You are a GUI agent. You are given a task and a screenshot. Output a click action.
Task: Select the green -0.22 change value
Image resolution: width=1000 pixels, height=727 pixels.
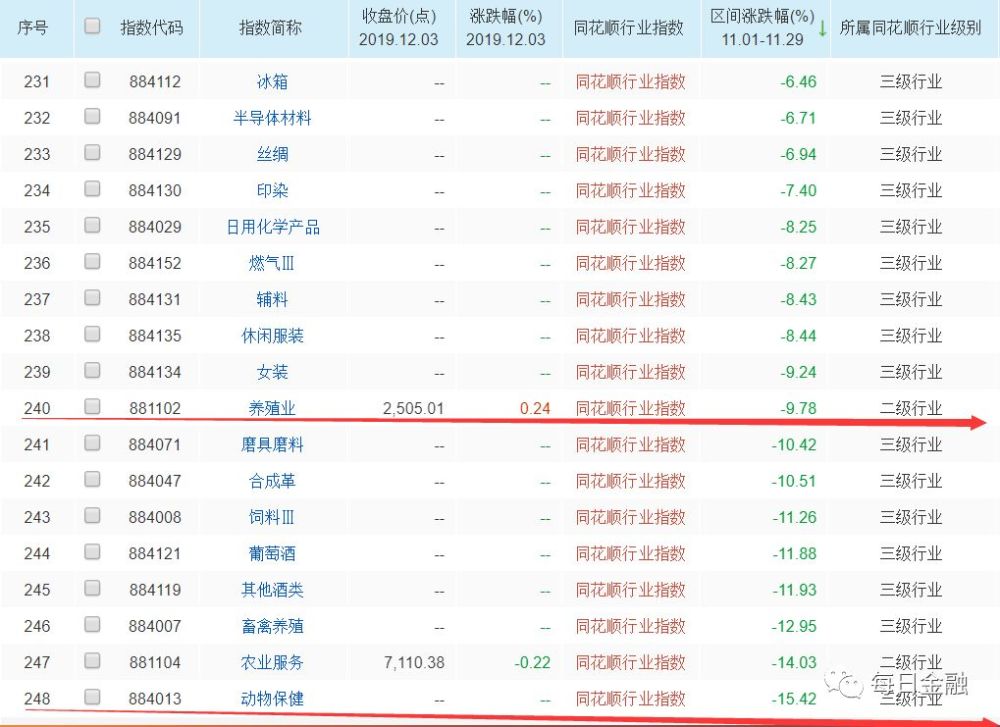click(x=533, y=663)
